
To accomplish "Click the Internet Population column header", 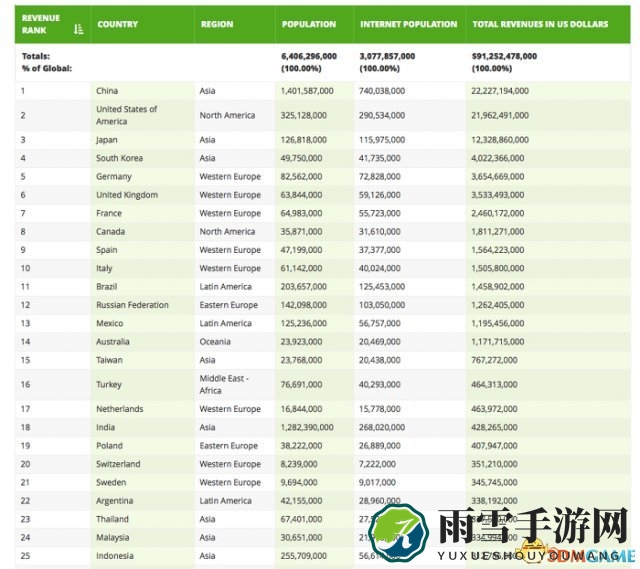I will [409, 24].
